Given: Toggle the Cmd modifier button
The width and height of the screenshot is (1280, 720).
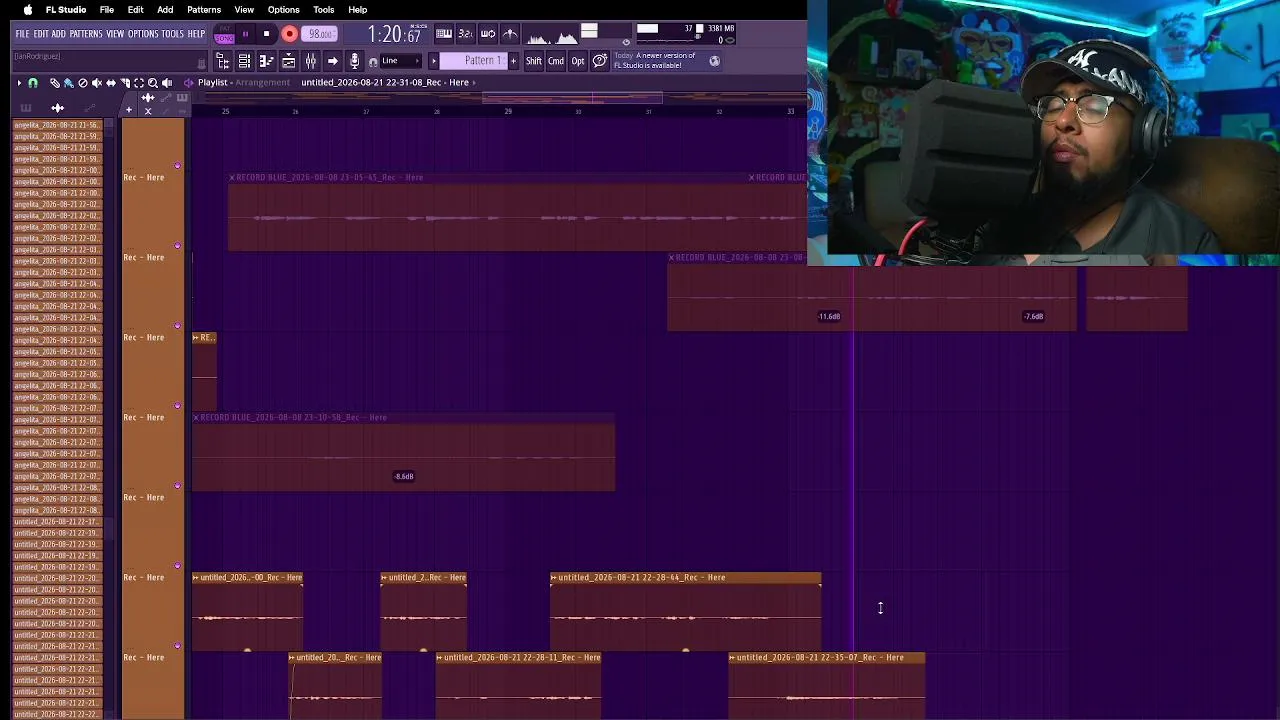Looking at the screenshot, I should [x=556, y=61].
